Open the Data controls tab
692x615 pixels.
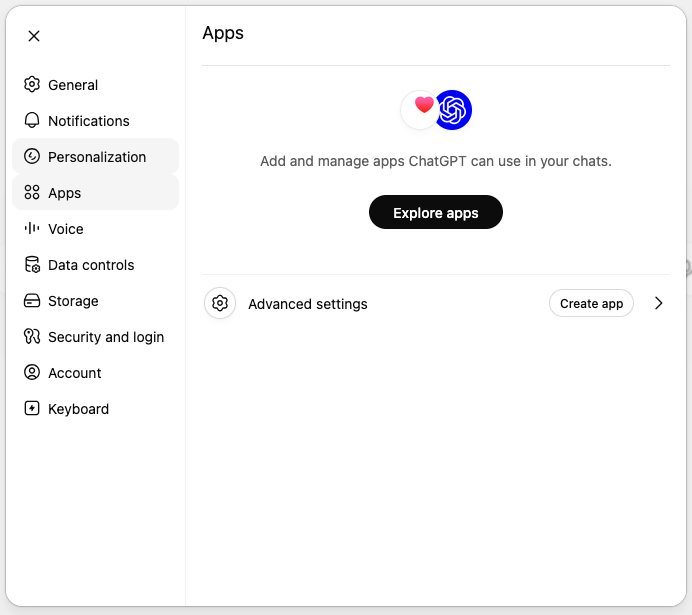tap(95, 265)
